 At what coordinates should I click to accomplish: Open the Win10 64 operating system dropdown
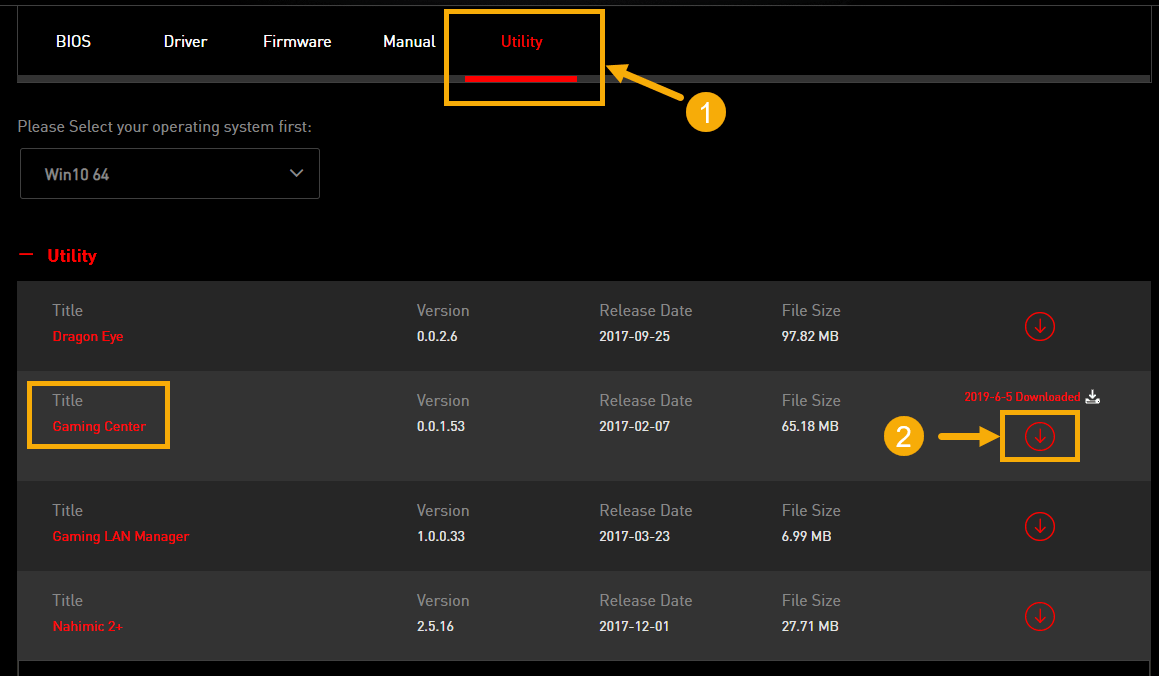coord(170,174)
